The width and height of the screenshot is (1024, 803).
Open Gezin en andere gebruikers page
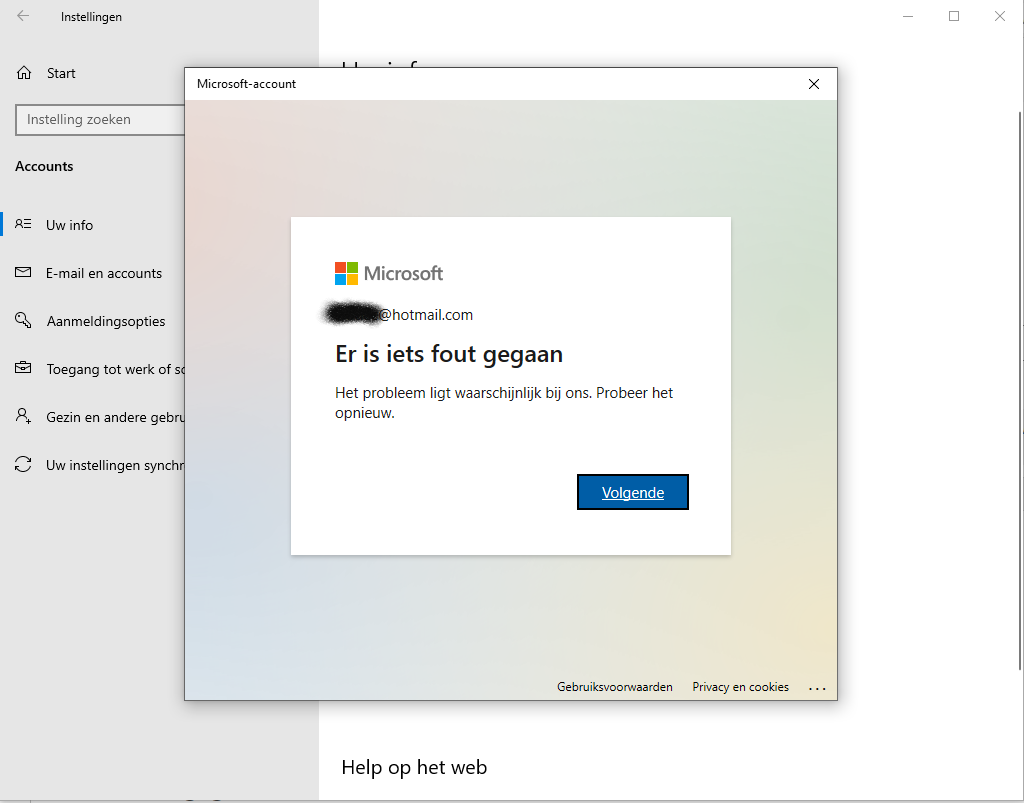pos(116,417)
